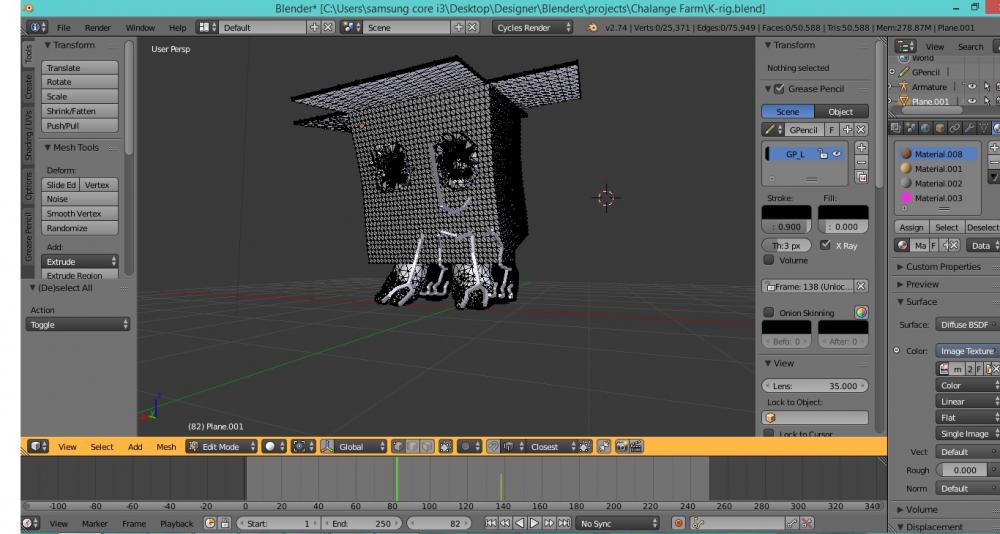Viewport: 1000px width, 534px height.
Task: Jump to the first frame of the timeline
Action: (x=491, y=523)
